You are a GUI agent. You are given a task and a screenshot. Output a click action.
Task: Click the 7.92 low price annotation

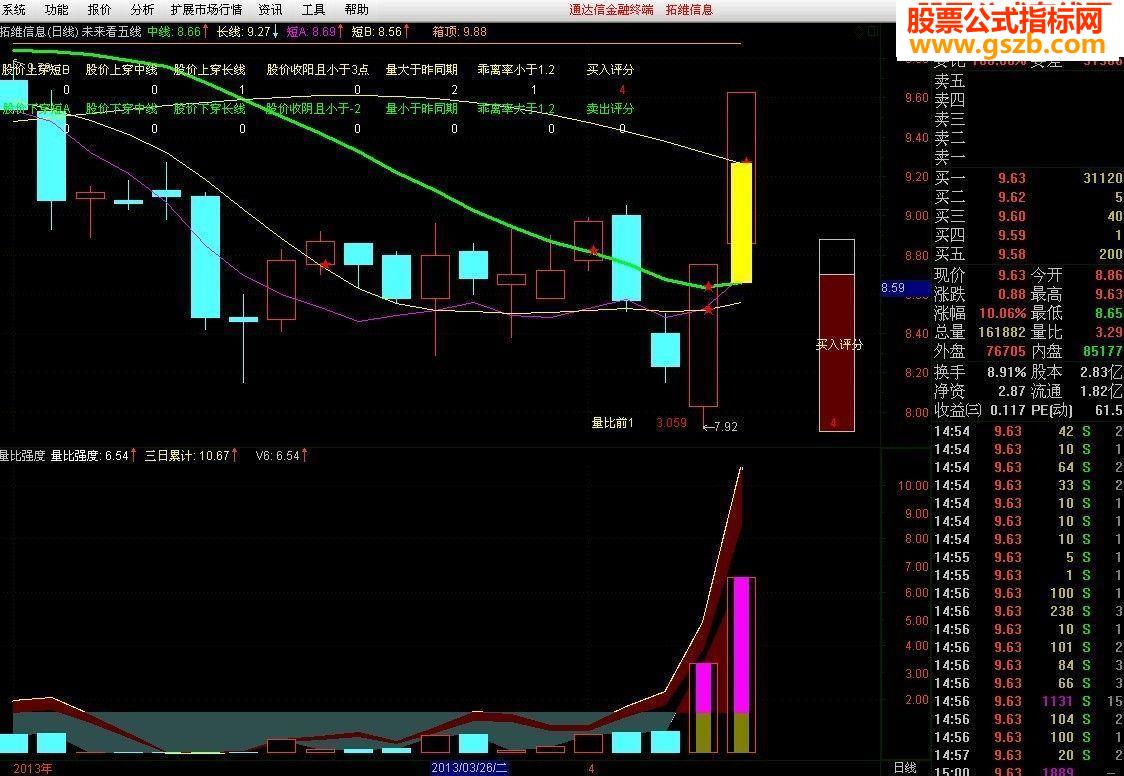[720, 427]
